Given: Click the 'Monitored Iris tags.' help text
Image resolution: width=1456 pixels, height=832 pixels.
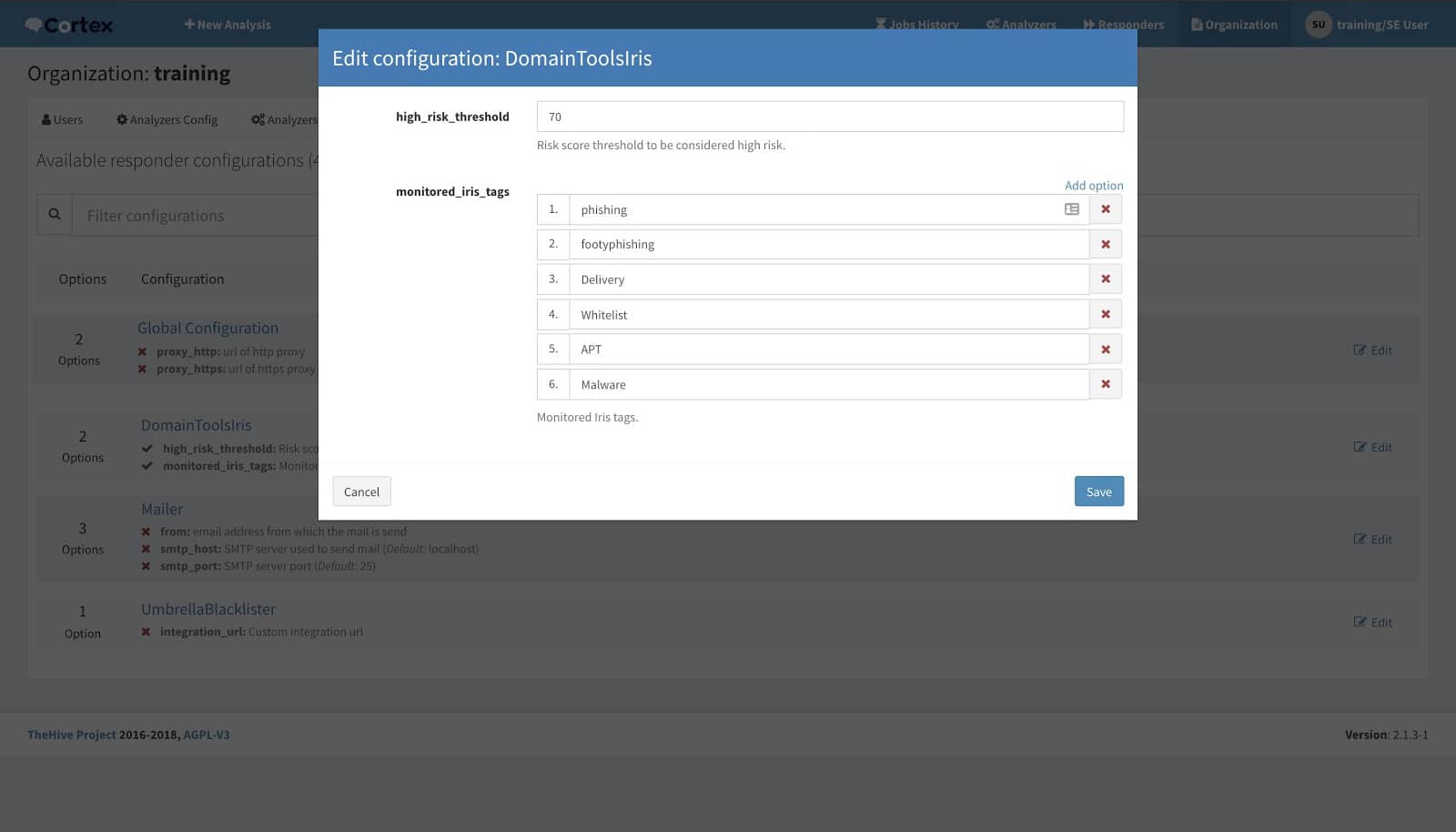Looking at the screenshot, I should click(588, 417).
